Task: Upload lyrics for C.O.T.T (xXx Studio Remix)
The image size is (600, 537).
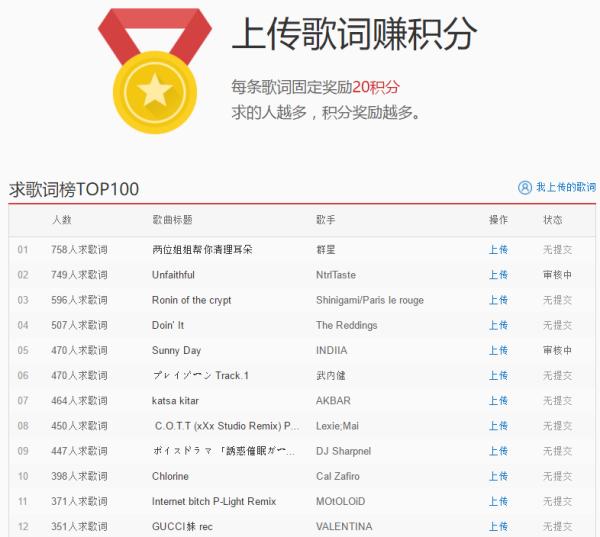Action: coord(498,426)
